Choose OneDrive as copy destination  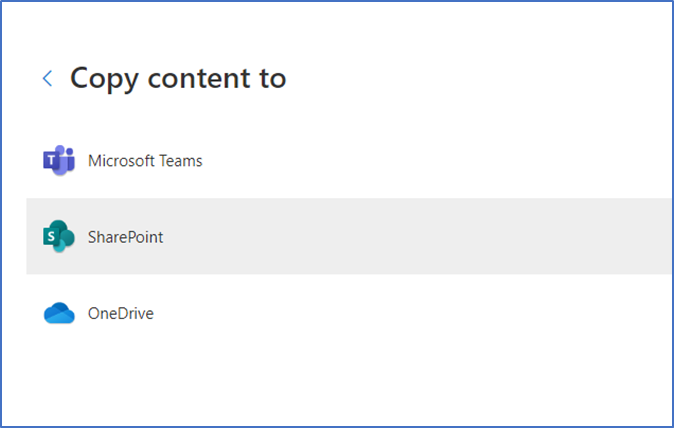tap(349, 313)
